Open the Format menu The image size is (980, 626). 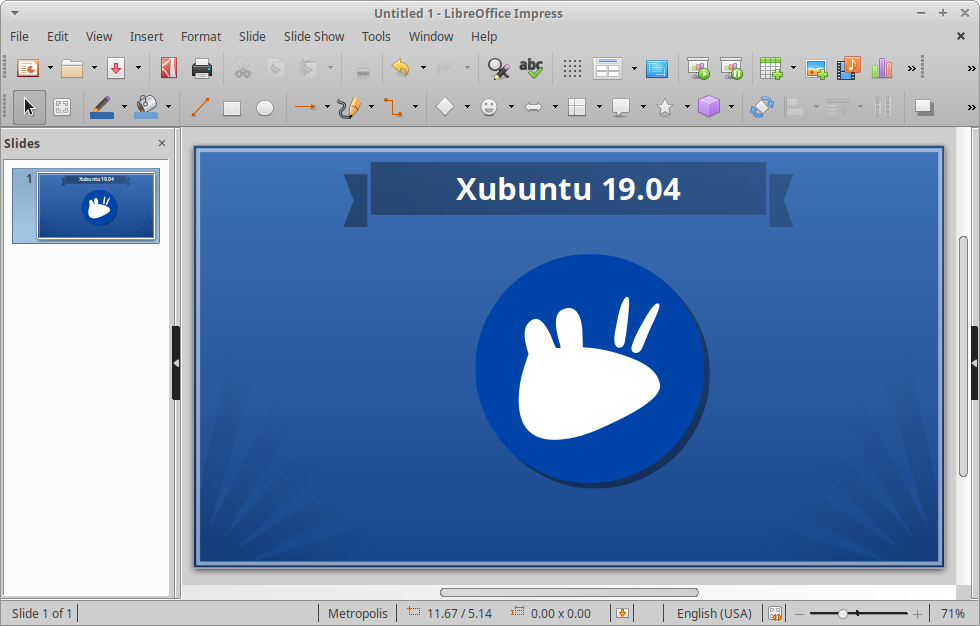[x=200, y=36]
